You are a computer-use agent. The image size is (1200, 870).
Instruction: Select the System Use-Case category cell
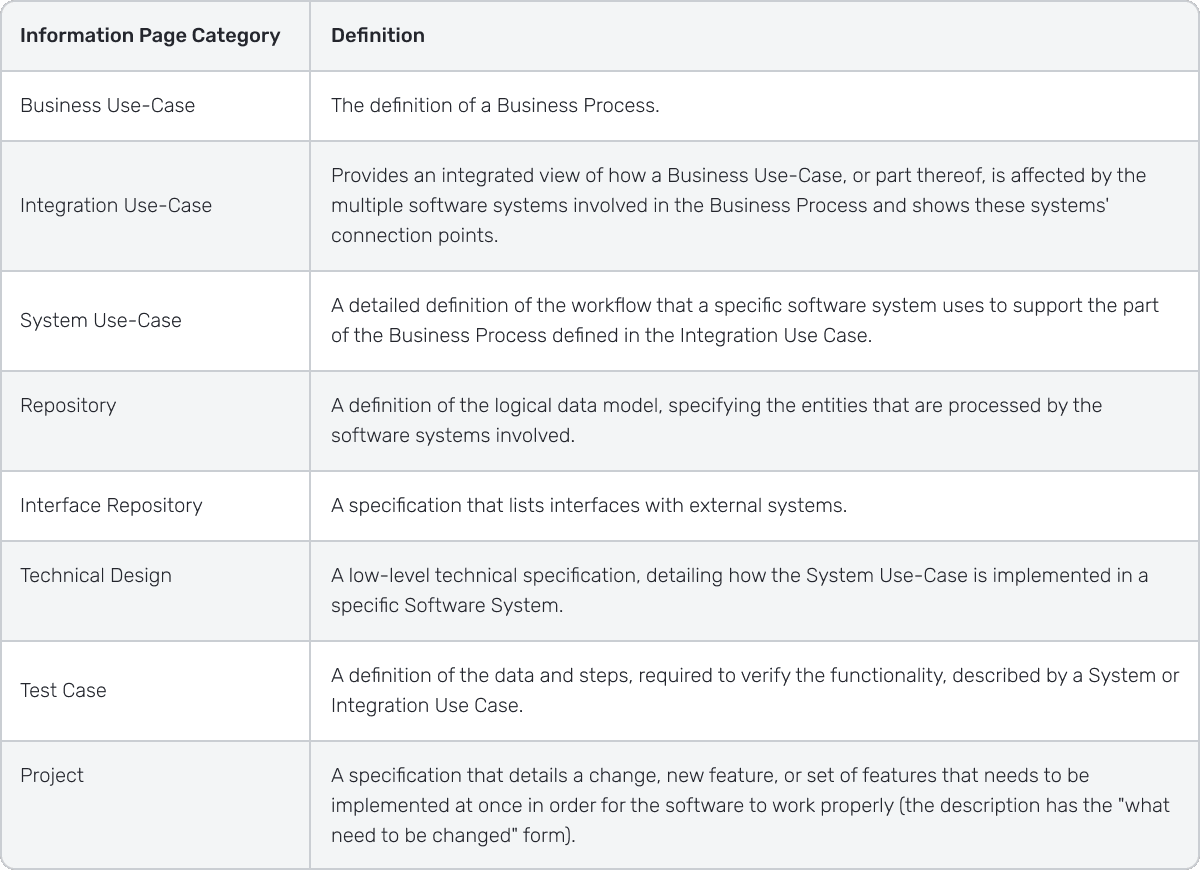pos(101,320)
